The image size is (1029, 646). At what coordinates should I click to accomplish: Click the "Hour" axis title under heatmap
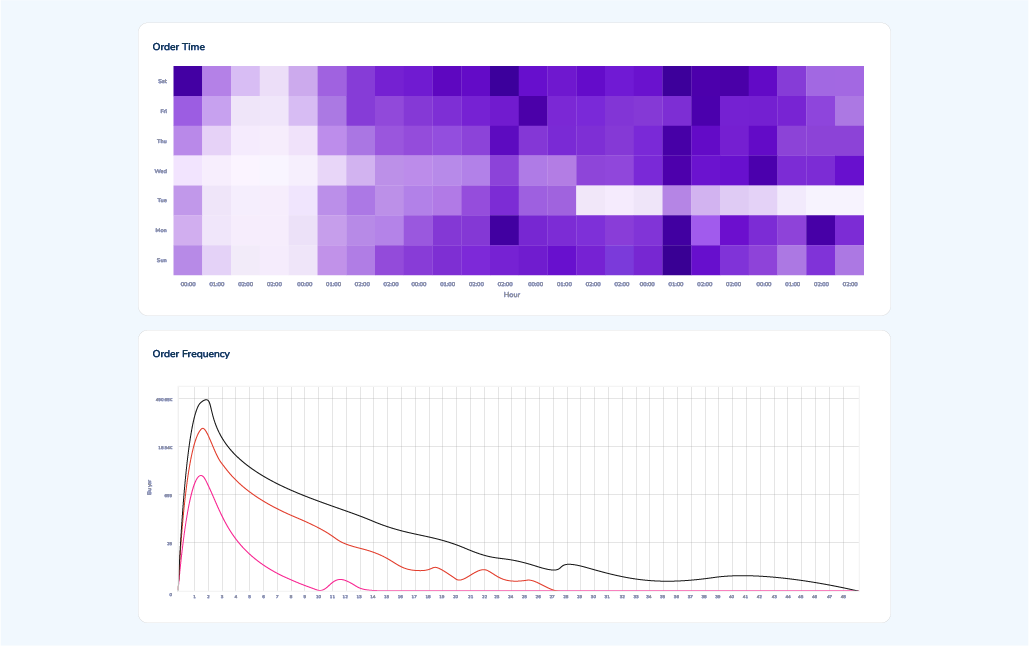tap(512, 295)
